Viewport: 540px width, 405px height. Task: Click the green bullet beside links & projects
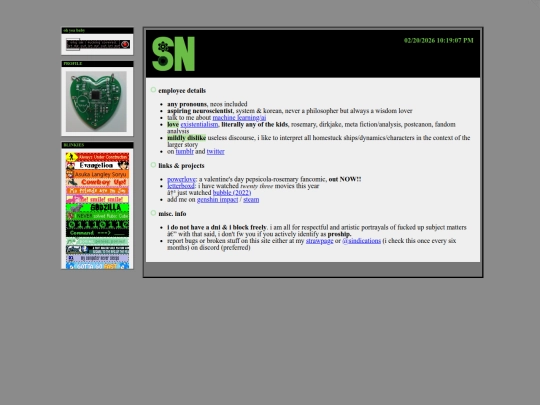coord(153,165)
